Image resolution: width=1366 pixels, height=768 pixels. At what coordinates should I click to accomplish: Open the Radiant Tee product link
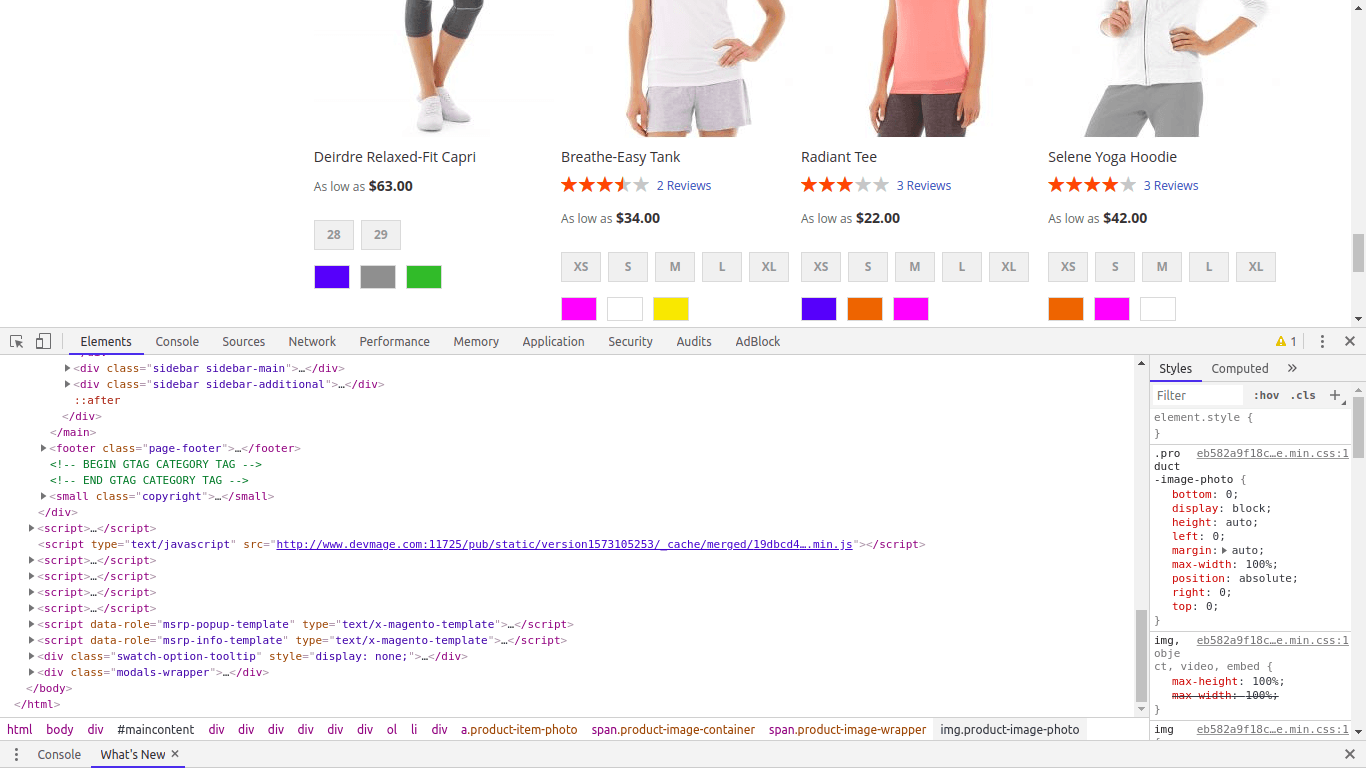tap(839, 157)
